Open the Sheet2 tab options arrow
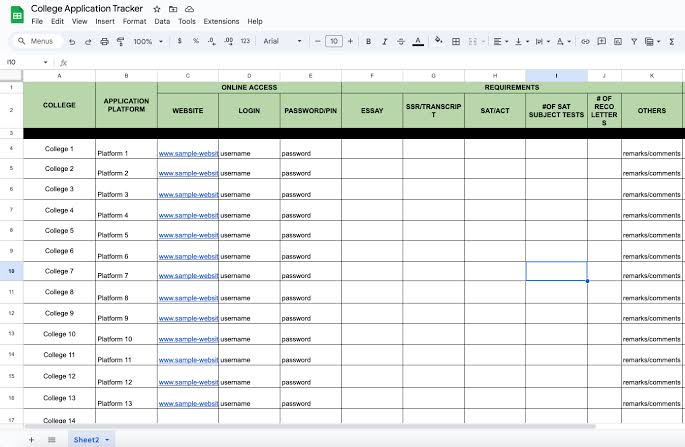Image resolution: width=685 pixels, height=447 pixels. coord(107,440)
